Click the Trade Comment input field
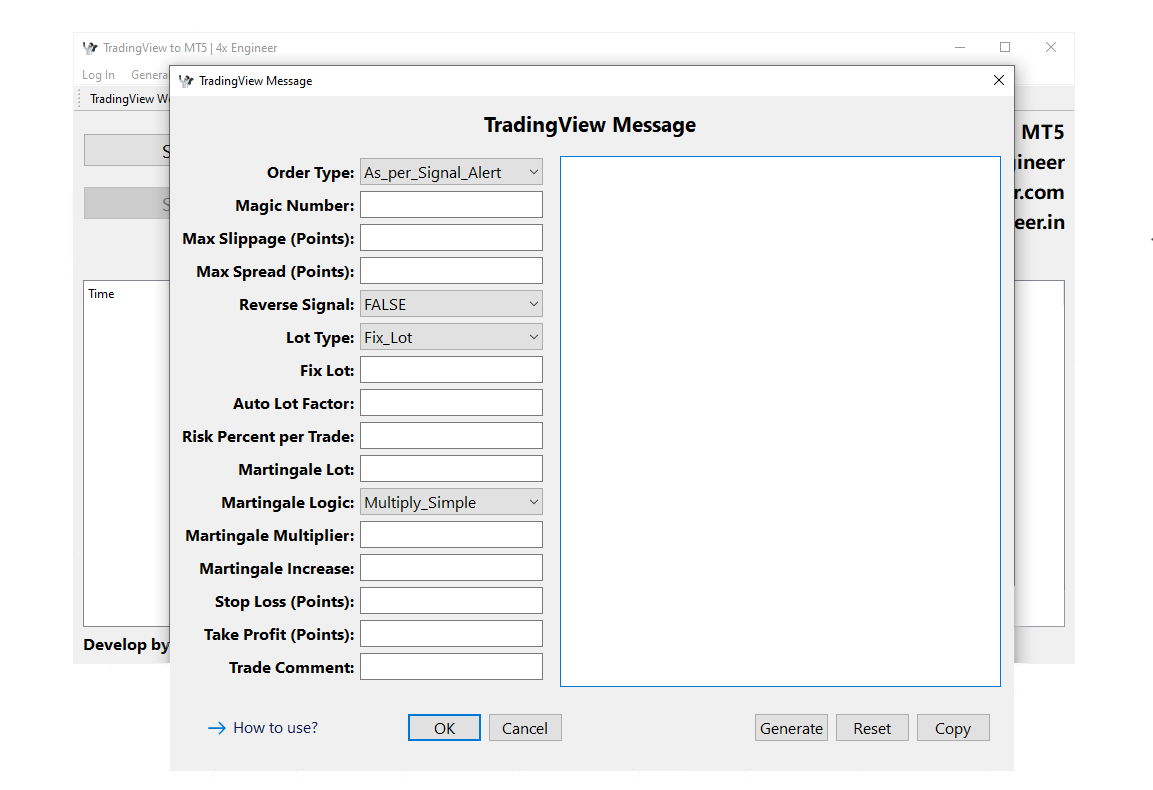Image resolution: width=1153 pixels, height=790 pixels. pyautogui.click(x=451, y=666)
